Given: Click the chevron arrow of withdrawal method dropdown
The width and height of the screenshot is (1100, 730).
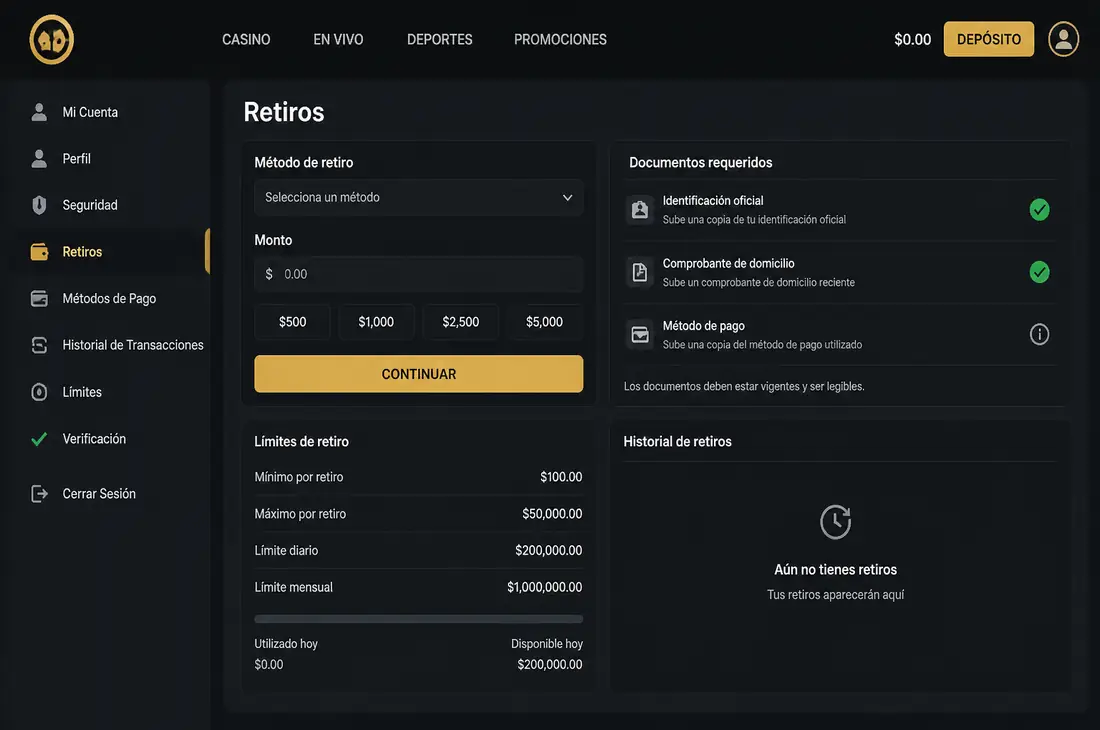Looking at the screenshot, I should (x=568, y=198).
